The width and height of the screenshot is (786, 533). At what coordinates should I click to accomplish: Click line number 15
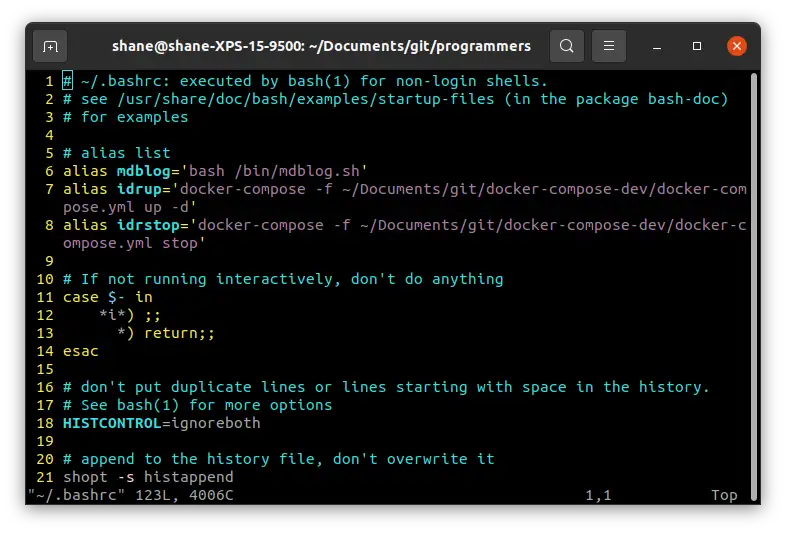45,369
